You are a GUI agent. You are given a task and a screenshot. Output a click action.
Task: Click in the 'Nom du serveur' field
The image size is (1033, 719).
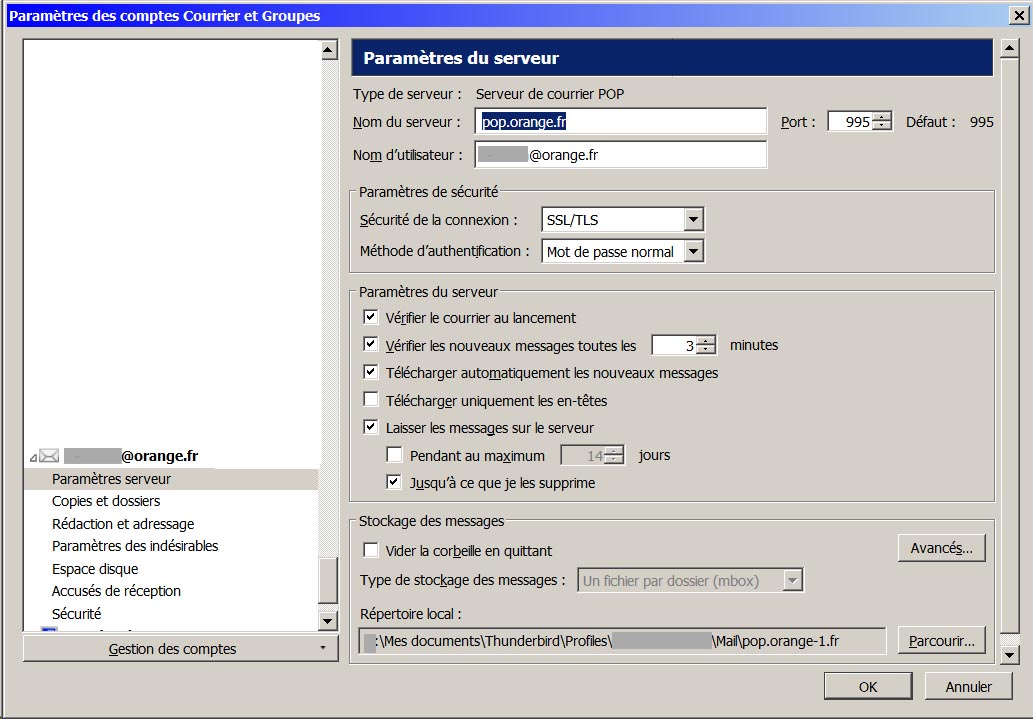click(x=620, y=122)
